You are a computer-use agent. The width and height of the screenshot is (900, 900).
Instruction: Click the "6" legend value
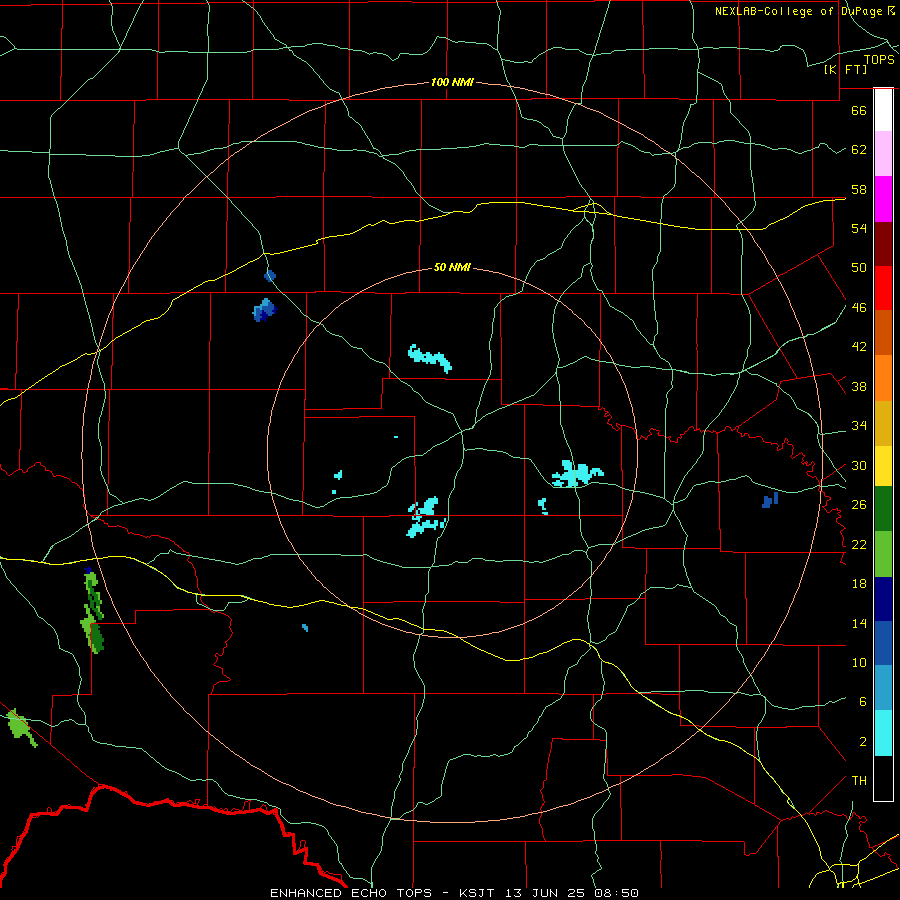pos(862,702)
